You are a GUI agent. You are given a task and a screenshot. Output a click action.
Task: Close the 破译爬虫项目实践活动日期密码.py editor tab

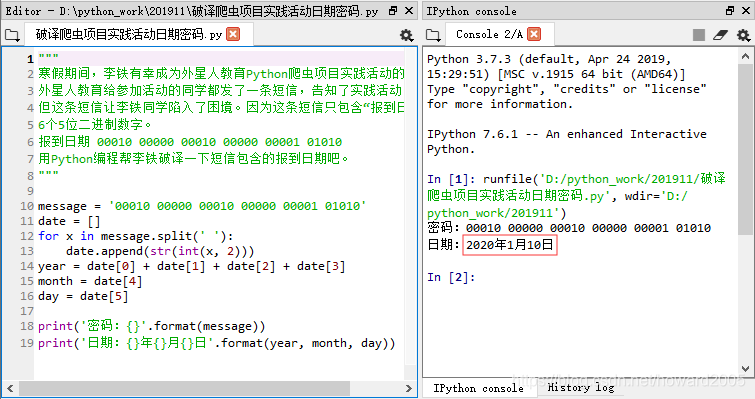(x=233, y=34)
